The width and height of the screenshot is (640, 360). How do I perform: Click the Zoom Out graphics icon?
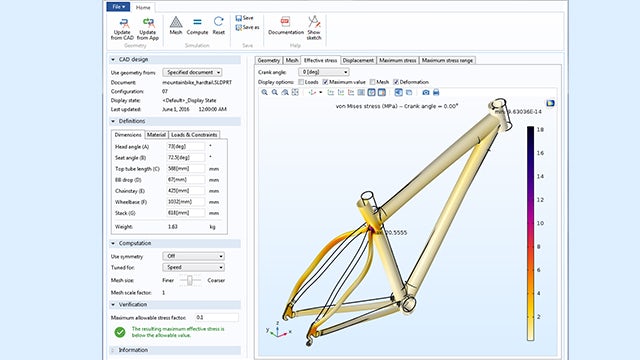pyautogui.click(x=275, y=93)
